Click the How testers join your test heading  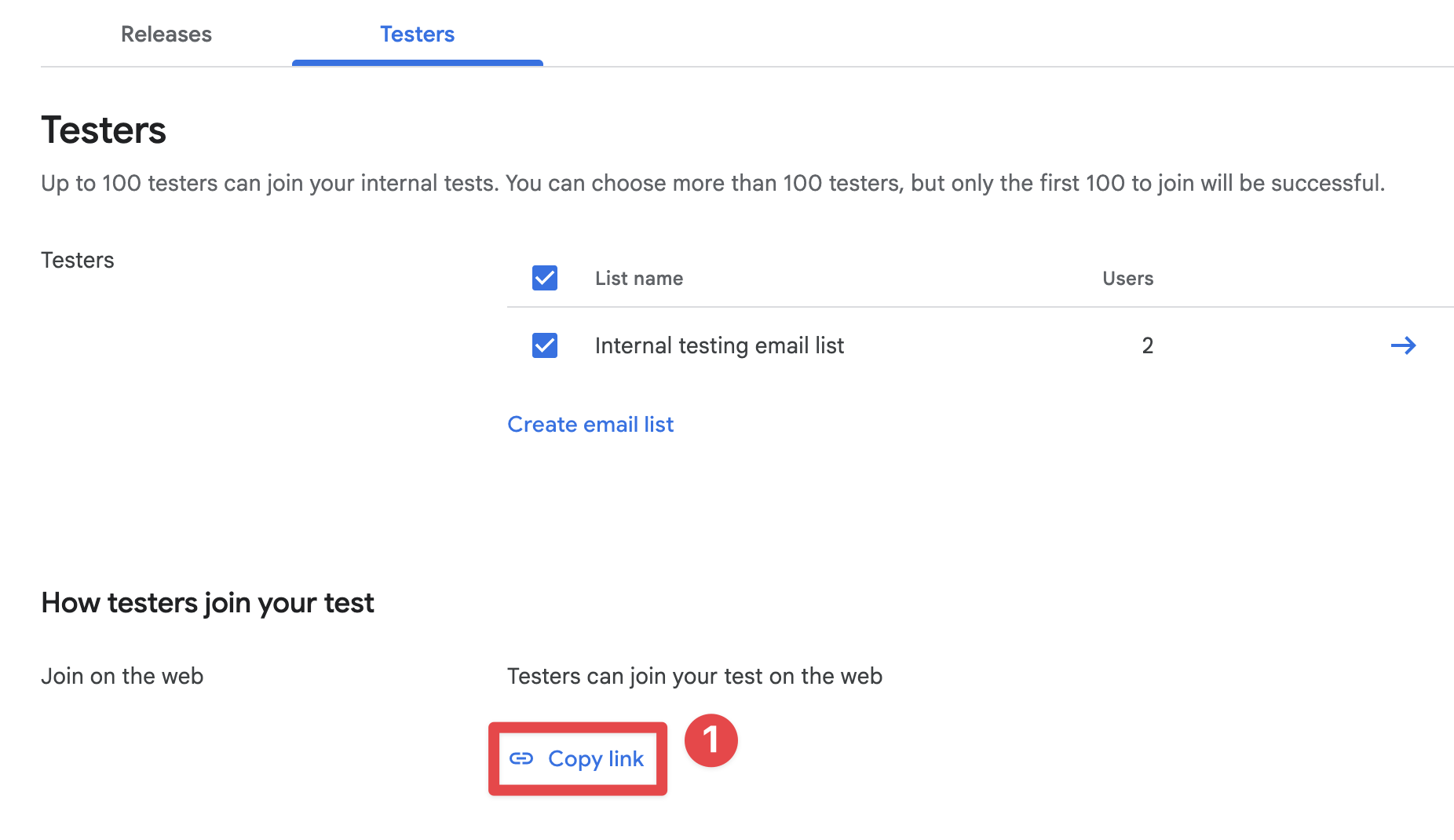click(207, 602)
